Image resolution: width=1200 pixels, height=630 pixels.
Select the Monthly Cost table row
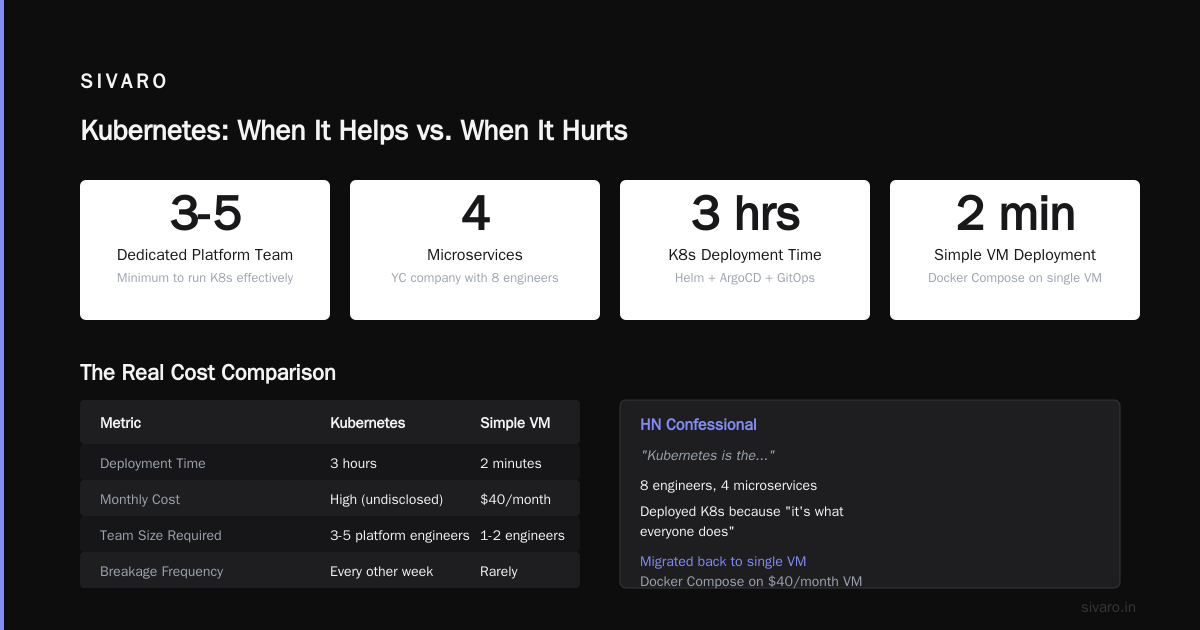coord(330,499)
